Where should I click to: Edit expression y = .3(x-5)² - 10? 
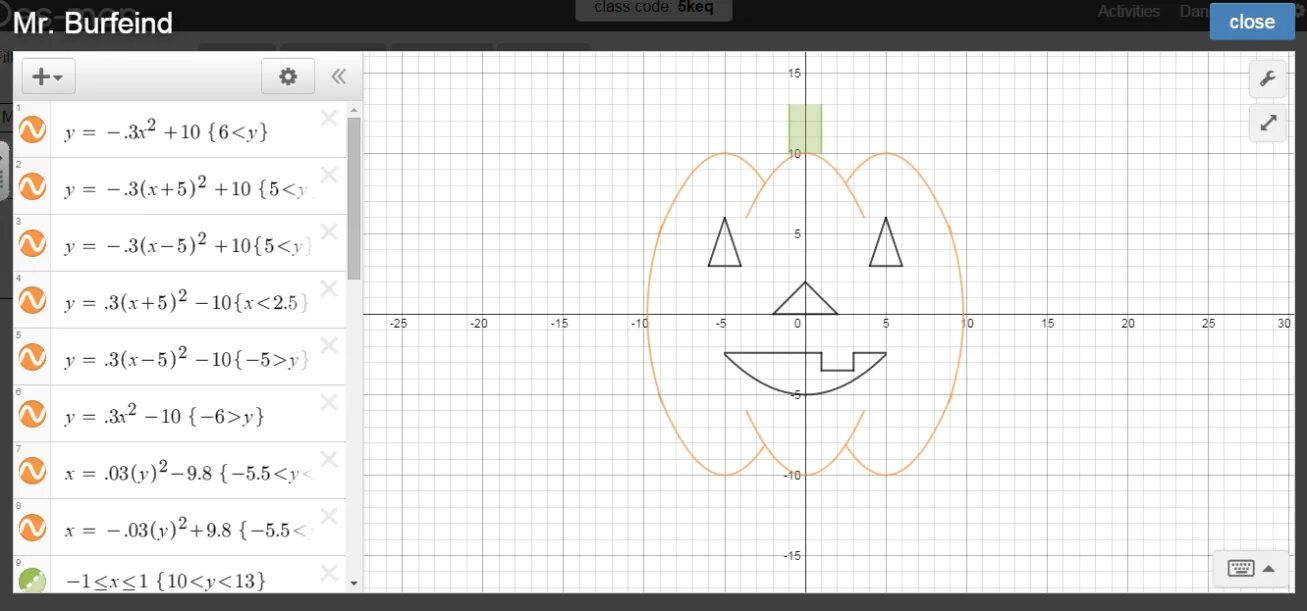[185, 359]
